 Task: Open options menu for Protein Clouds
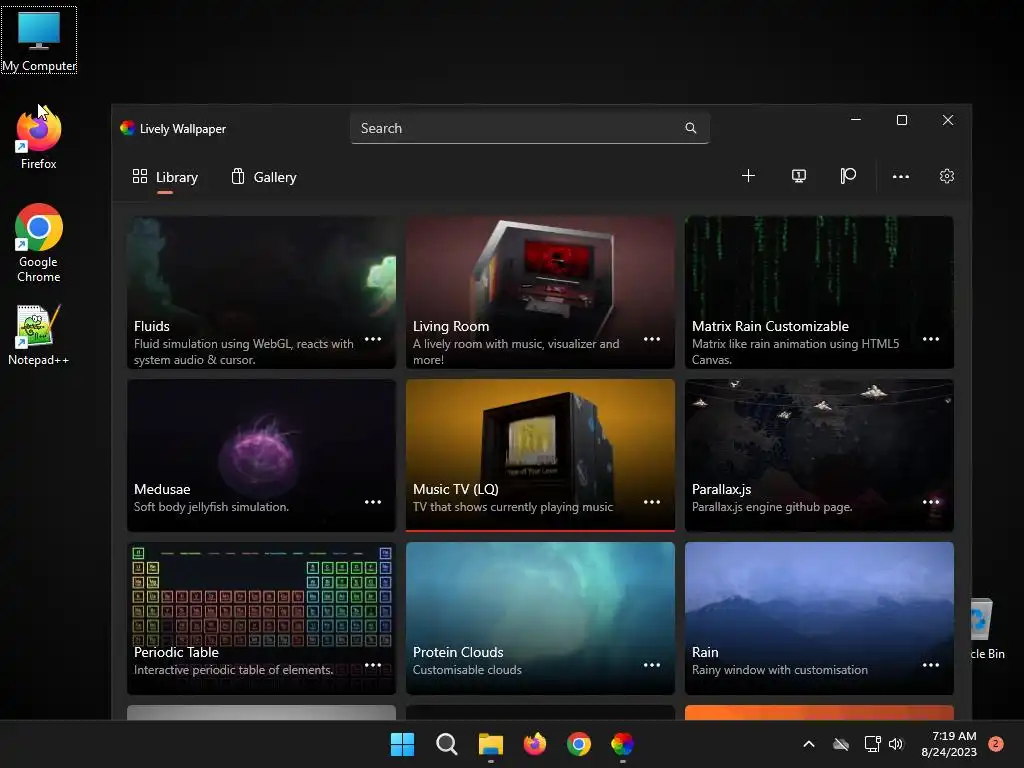[652, 665]
